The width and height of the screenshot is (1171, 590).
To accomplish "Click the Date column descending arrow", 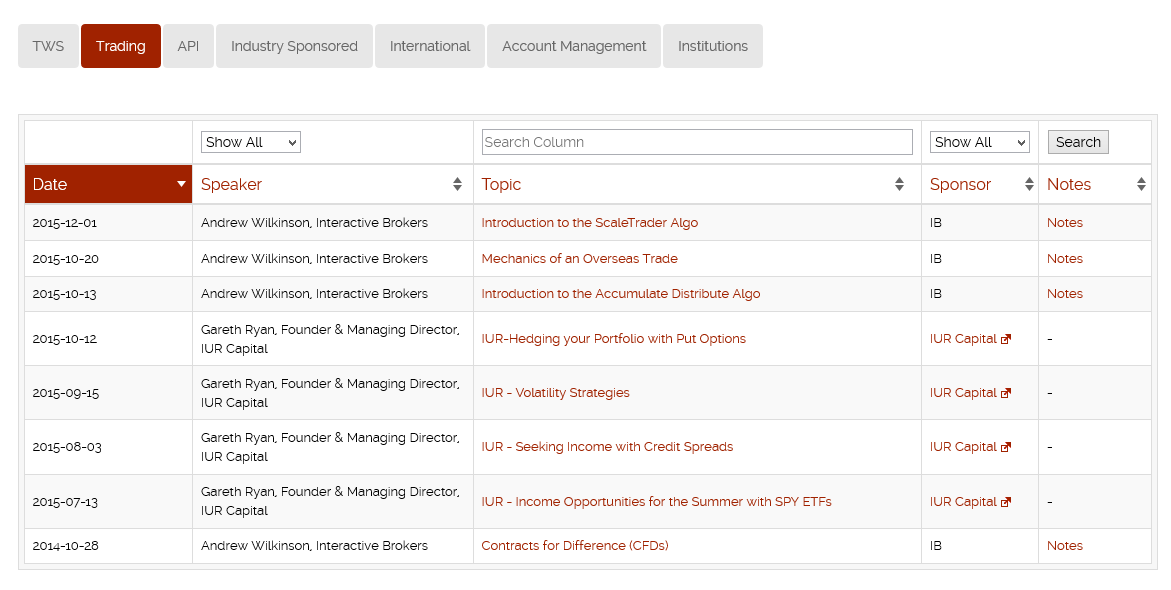I will click(x=181, y=184).
